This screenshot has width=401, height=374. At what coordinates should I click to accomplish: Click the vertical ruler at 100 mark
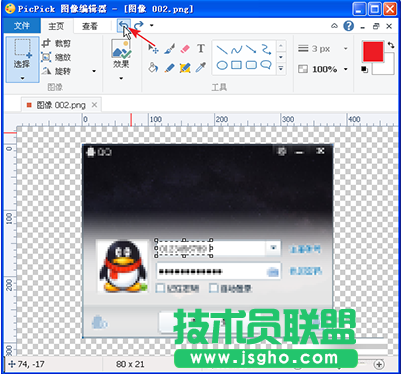9,218
